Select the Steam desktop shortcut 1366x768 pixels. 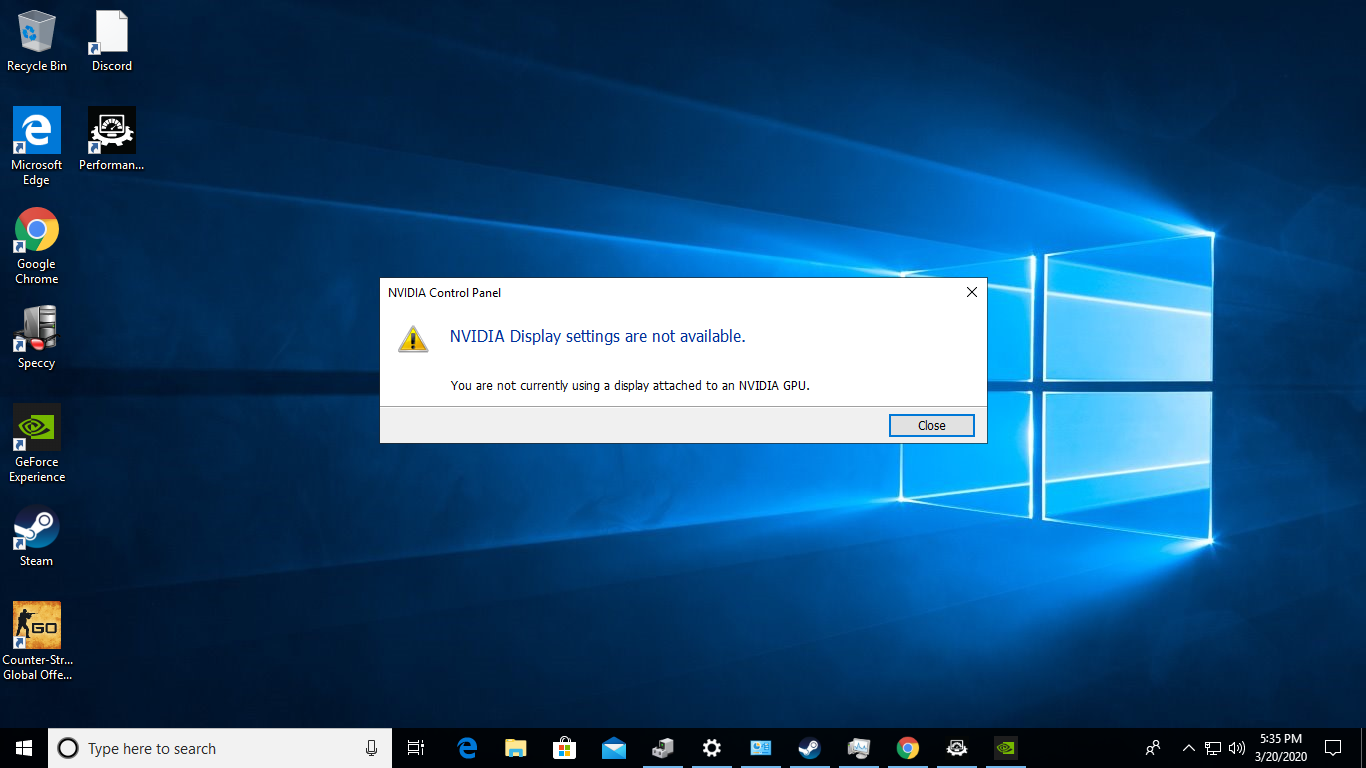tap(37, 536)
